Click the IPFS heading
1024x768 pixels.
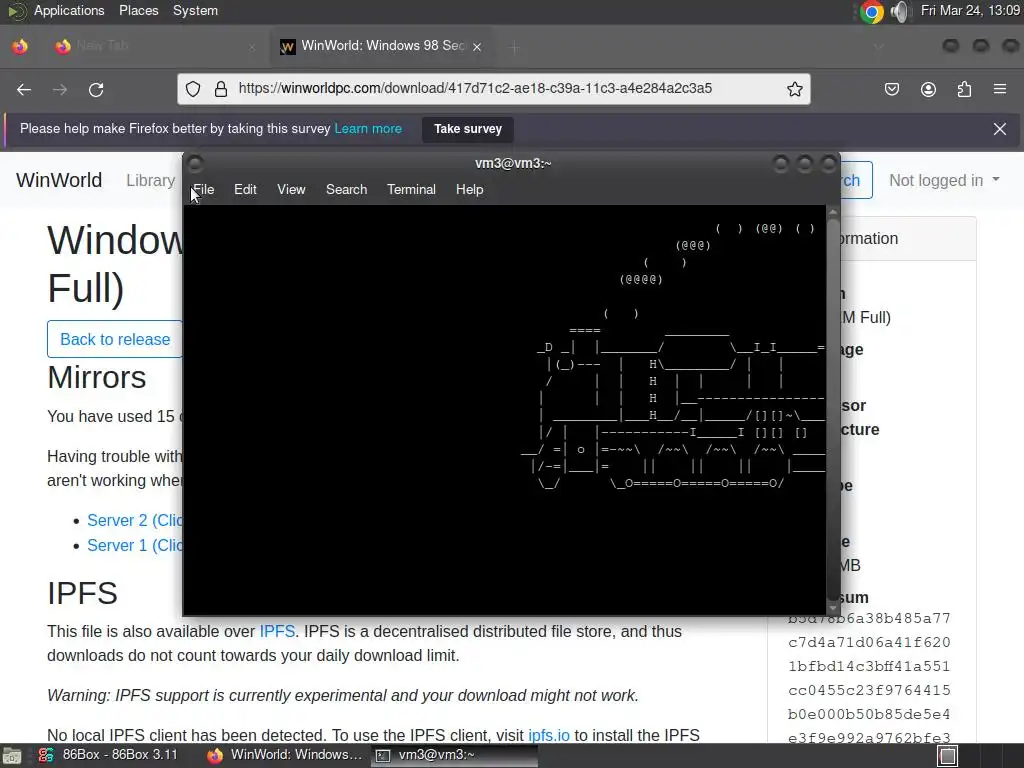[x=82, y=593]
